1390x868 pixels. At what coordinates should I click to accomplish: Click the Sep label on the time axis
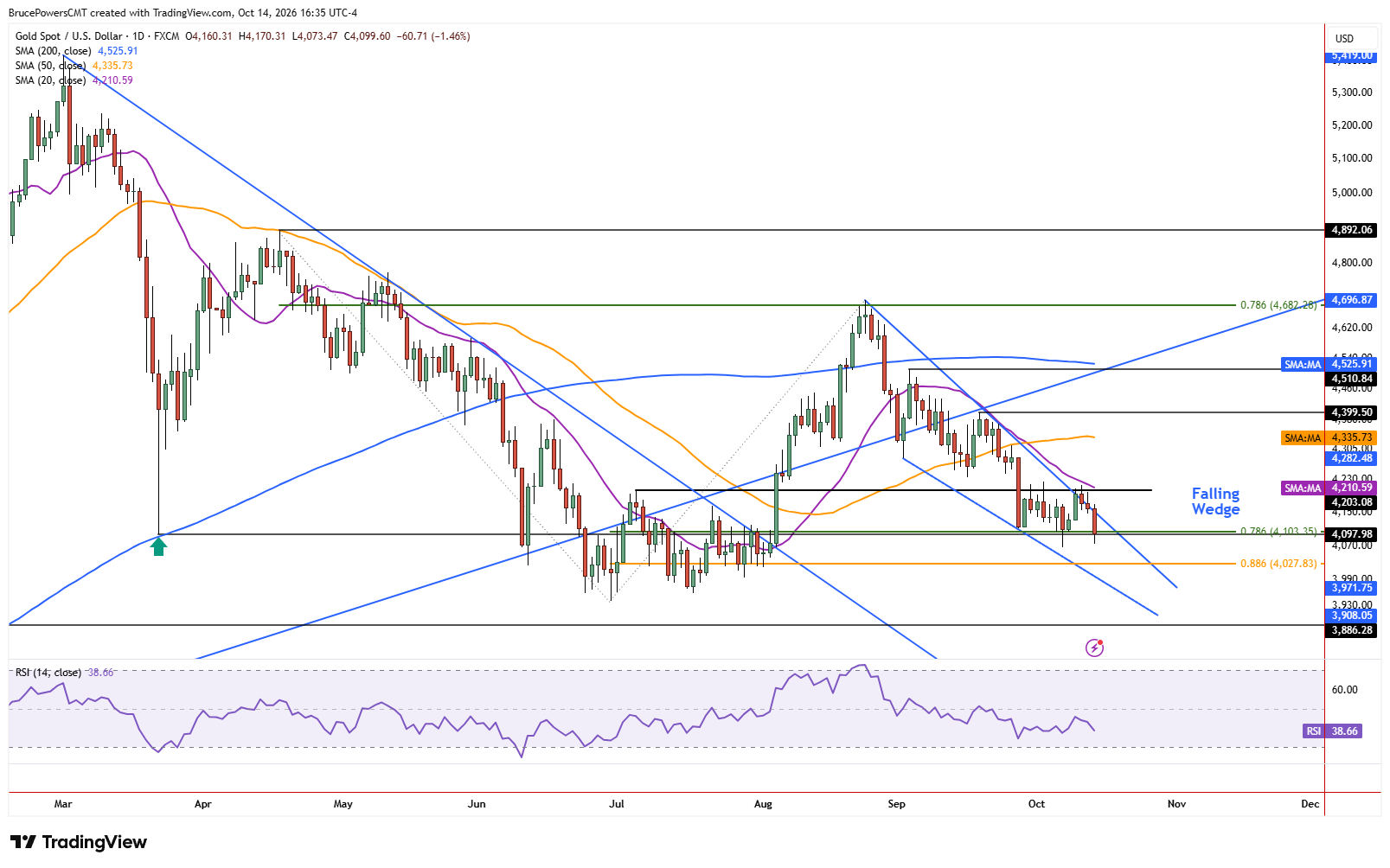[x=897, y=804]
